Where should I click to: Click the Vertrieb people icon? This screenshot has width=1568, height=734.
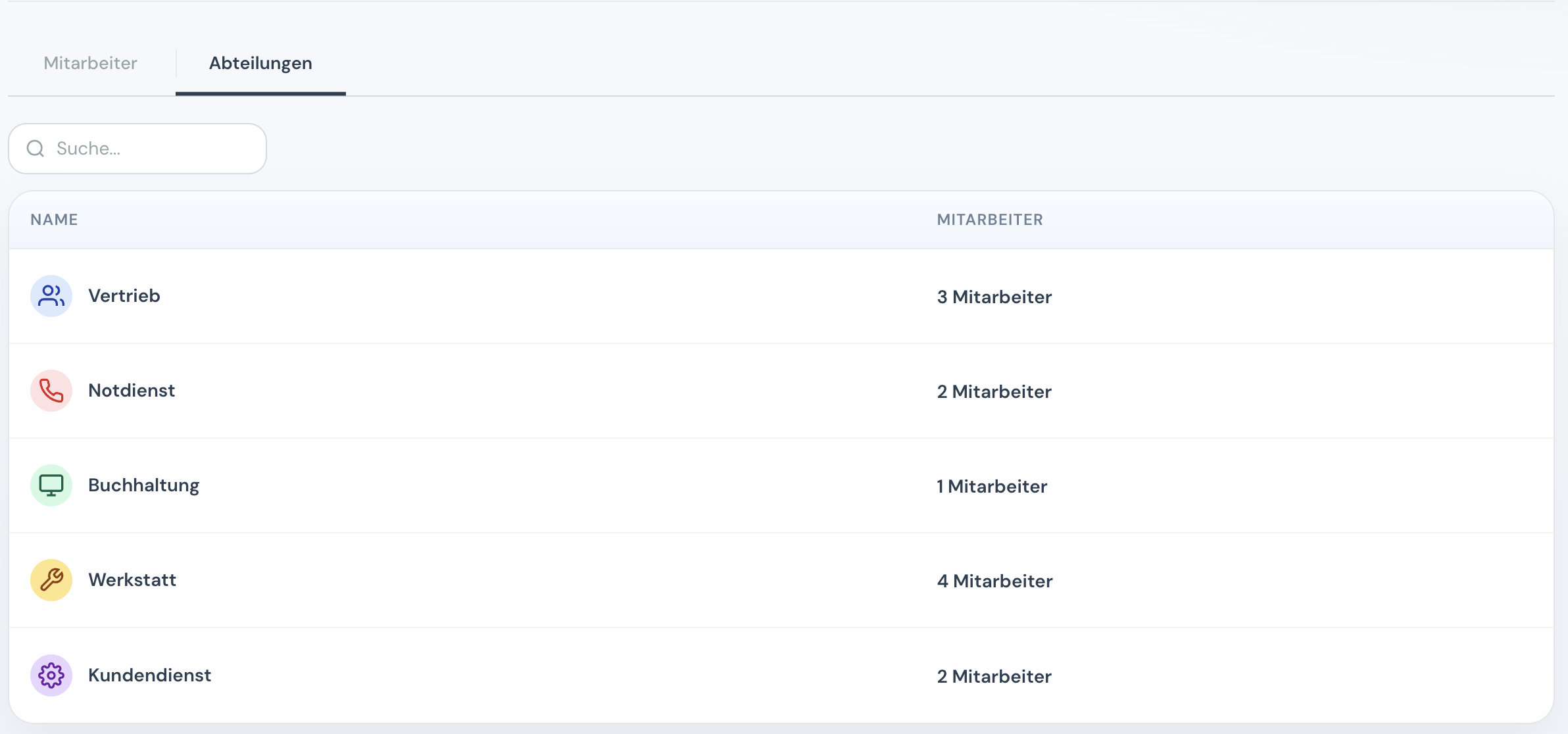(x=51, y=296)
